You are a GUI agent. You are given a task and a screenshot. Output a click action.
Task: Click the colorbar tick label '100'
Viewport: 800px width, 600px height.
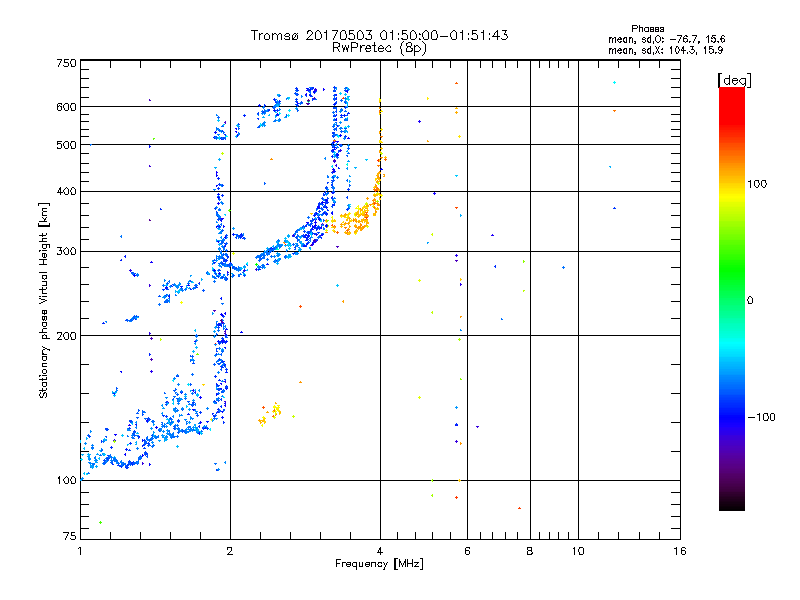point(757,184)
